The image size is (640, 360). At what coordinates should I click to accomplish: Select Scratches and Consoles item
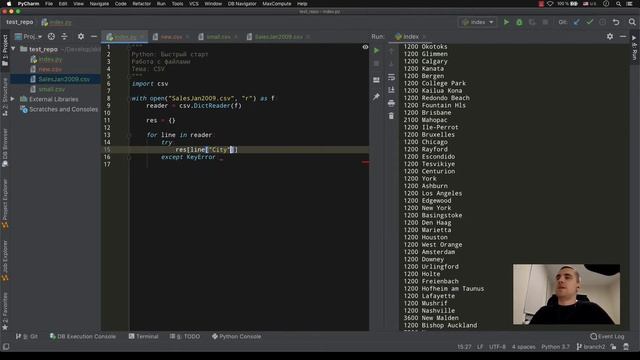click(63, 109)
